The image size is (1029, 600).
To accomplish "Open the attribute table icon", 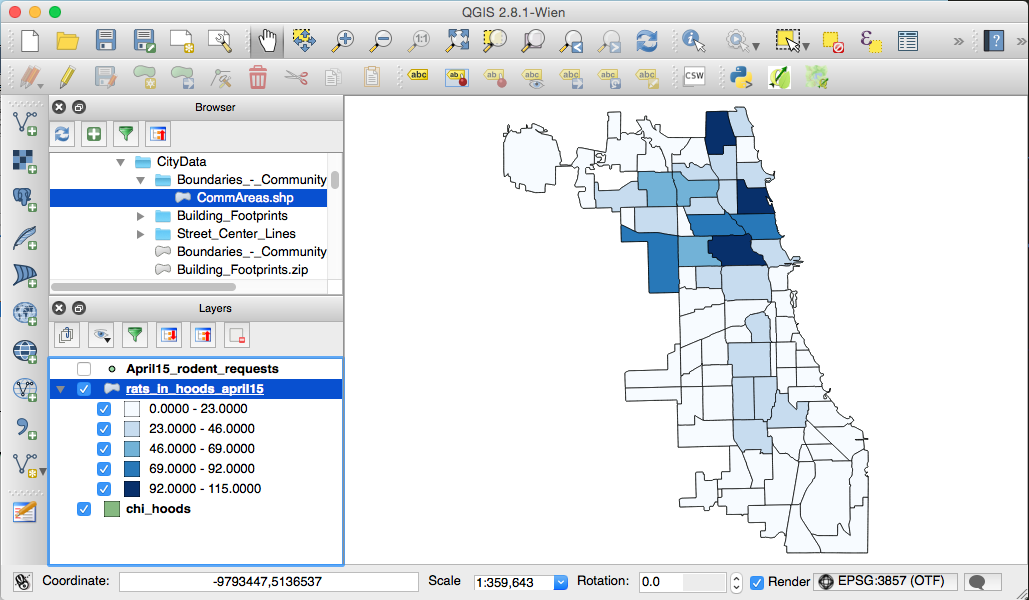I will tap(907, 41).
